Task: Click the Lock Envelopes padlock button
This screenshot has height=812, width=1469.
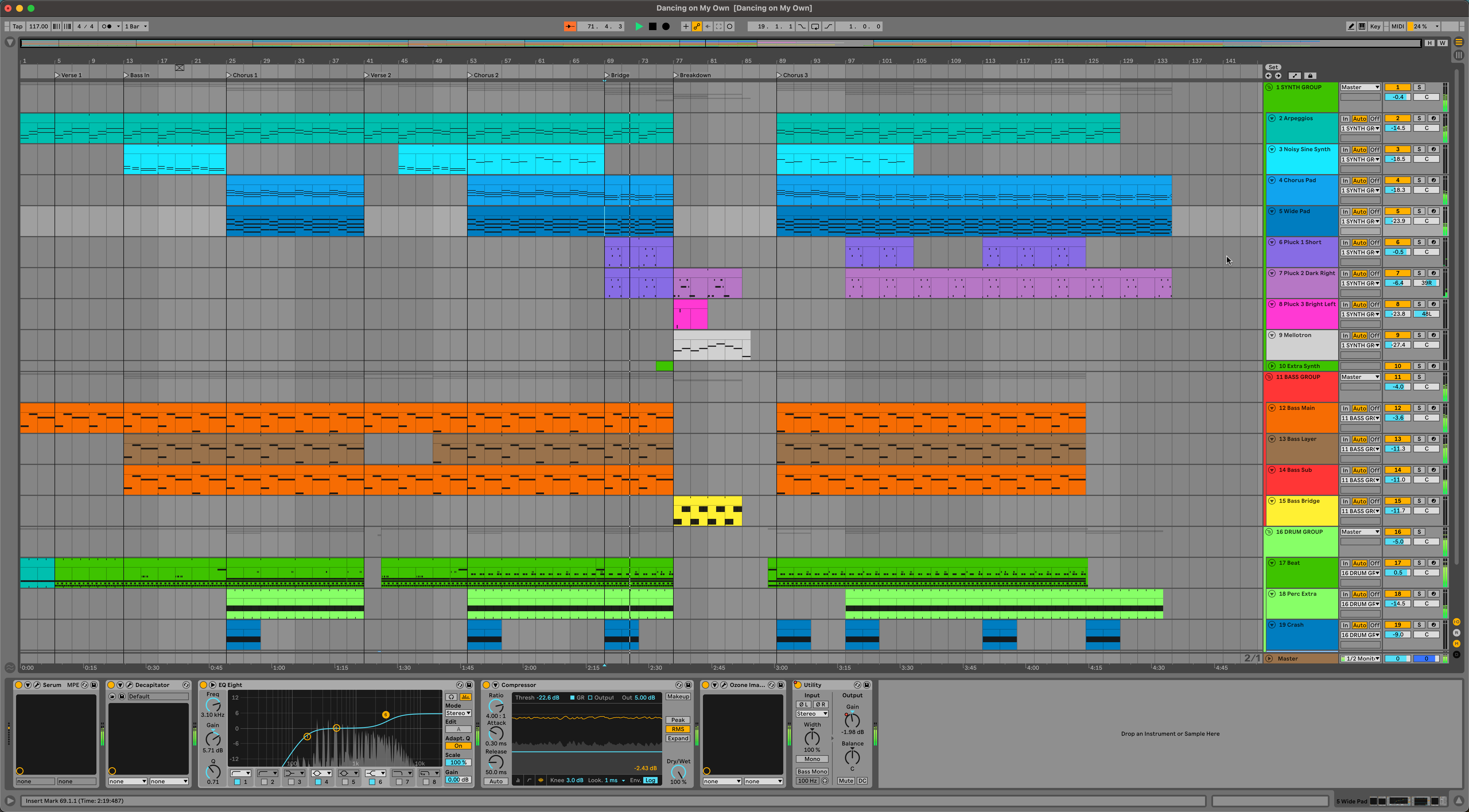Action: 1310,76
